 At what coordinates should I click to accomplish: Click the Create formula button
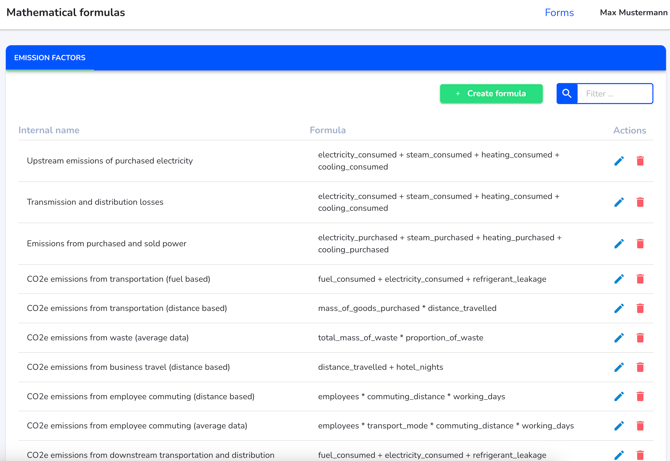491,94
